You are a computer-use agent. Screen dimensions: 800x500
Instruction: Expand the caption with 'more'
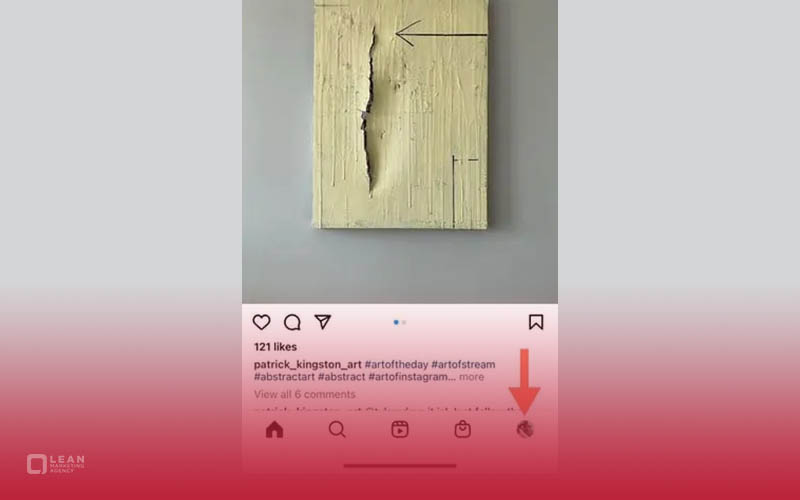point(471,377)
